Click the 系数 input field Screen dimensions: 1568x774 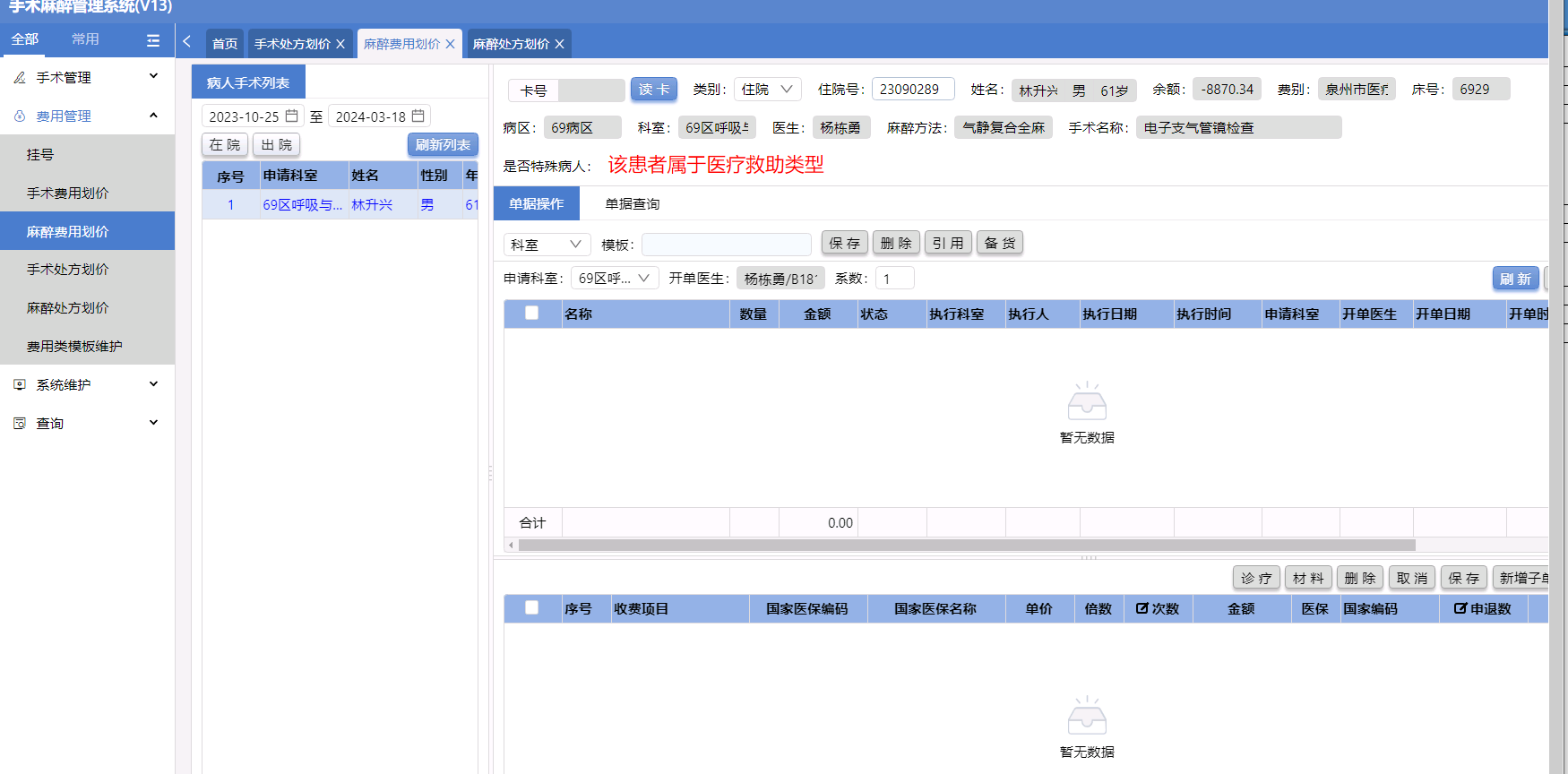(x=895, y=279)
